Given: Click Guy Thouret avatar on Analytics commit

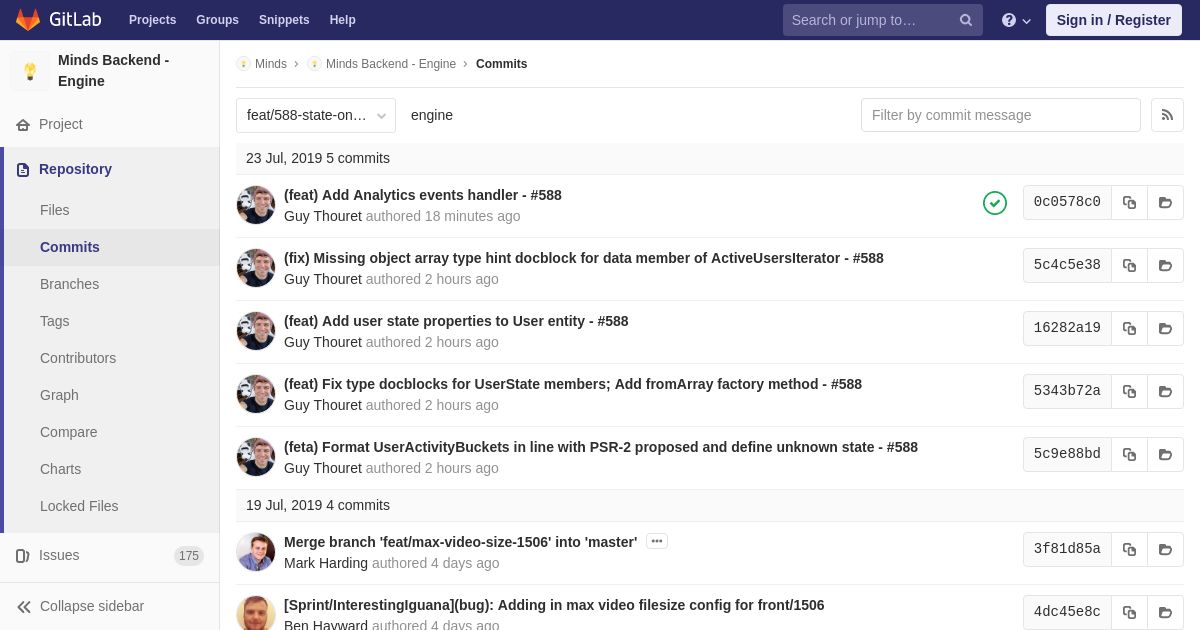Looking at the screenshot, I should point(256,205).
